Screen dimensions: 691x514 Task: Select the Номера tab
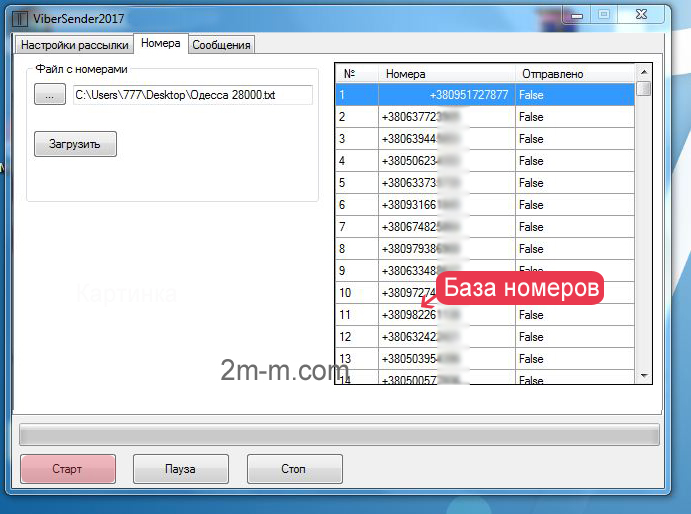point(161,44)
